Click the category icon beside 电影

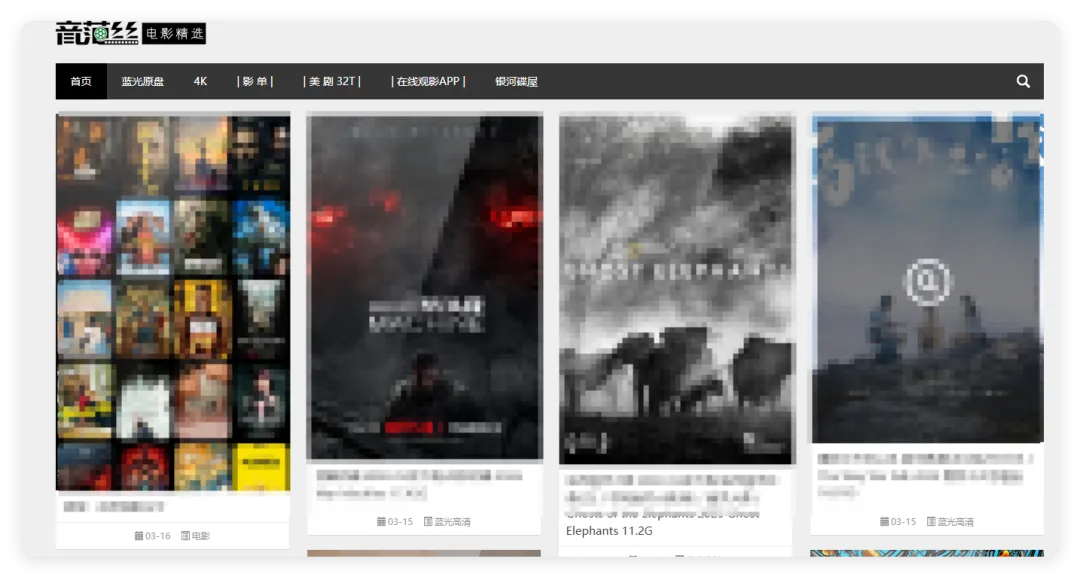185,536
